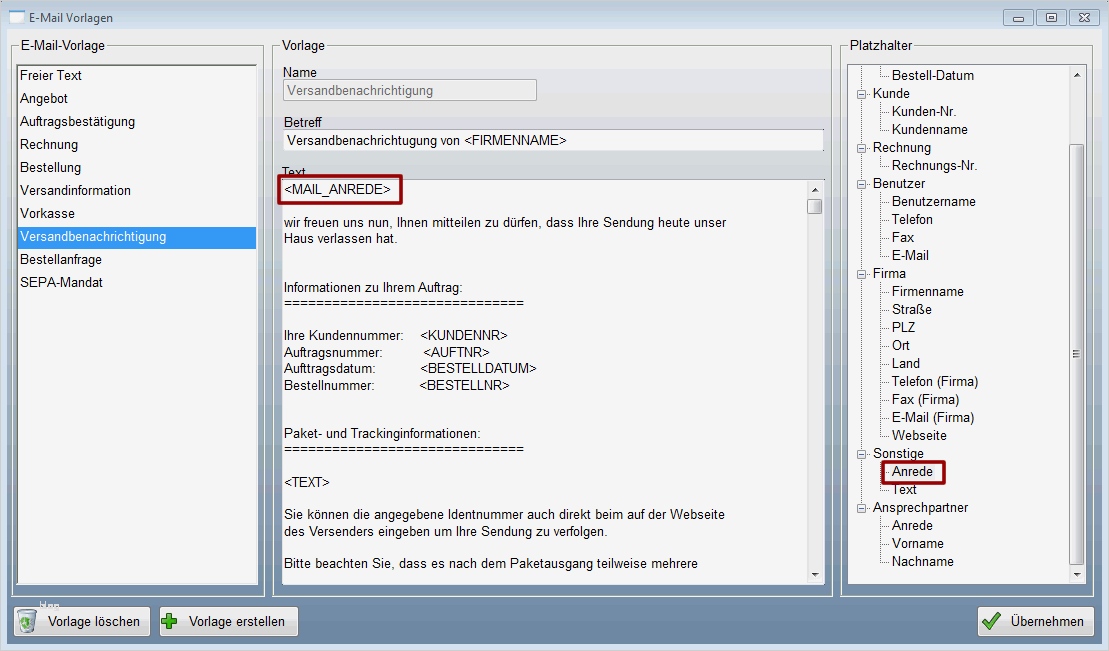Click the Übernehmen button
The width and height of the screenshot is (1109, 651).
1035,621
